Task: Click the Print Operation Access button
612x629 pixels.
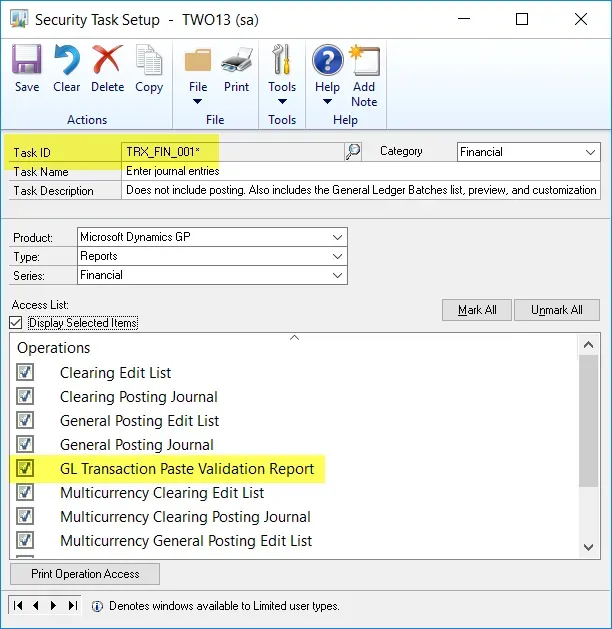Action: (85, 574)
